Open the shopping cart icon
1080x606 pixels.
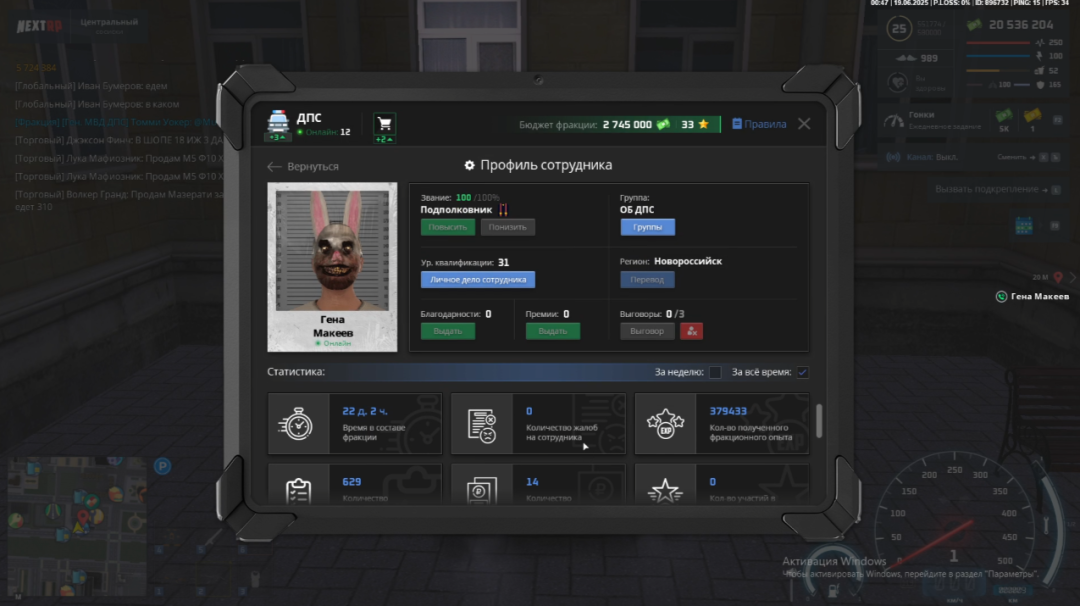(384, 124)
